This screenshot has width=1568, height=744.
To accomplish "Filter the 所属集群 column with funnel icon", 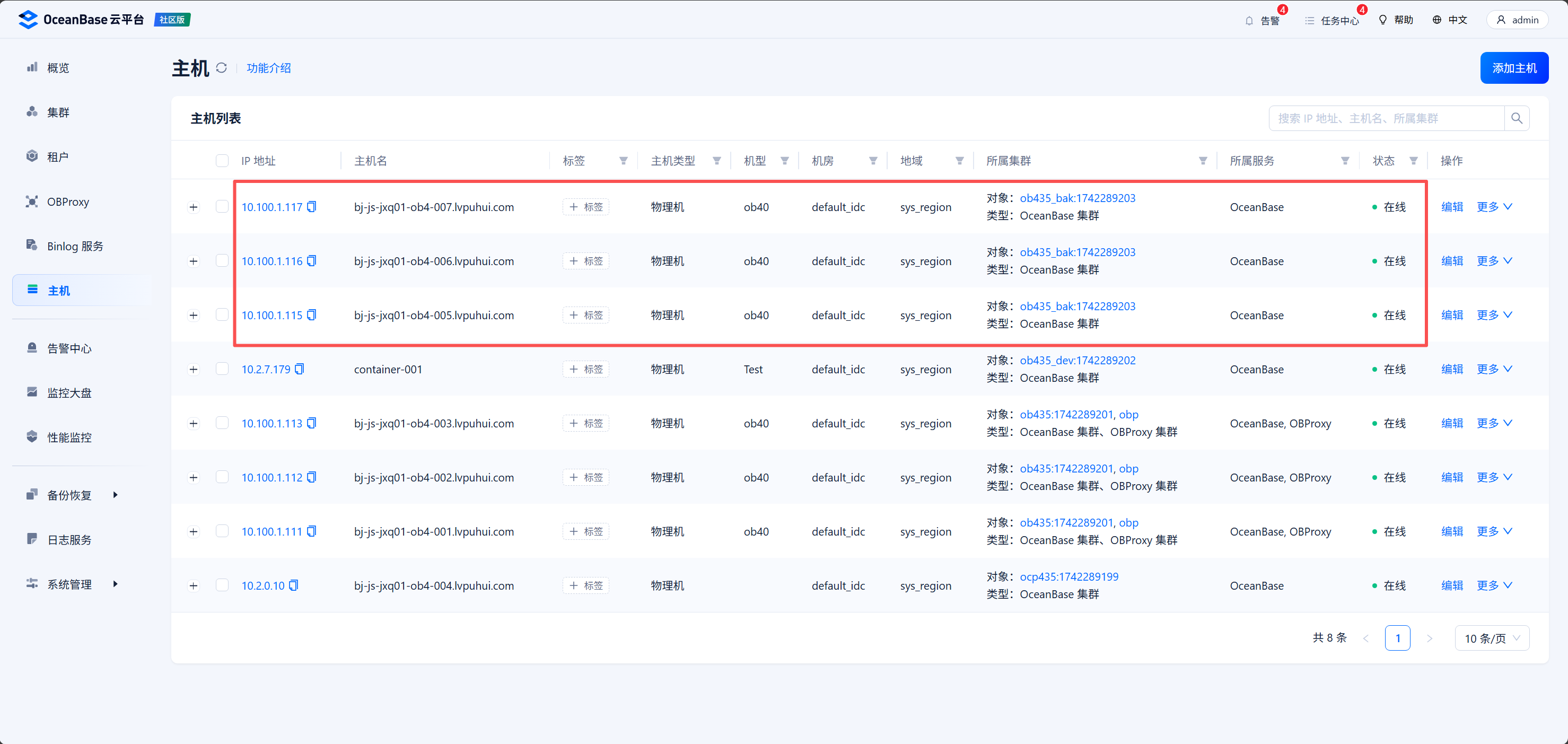I will (1202, 161).
